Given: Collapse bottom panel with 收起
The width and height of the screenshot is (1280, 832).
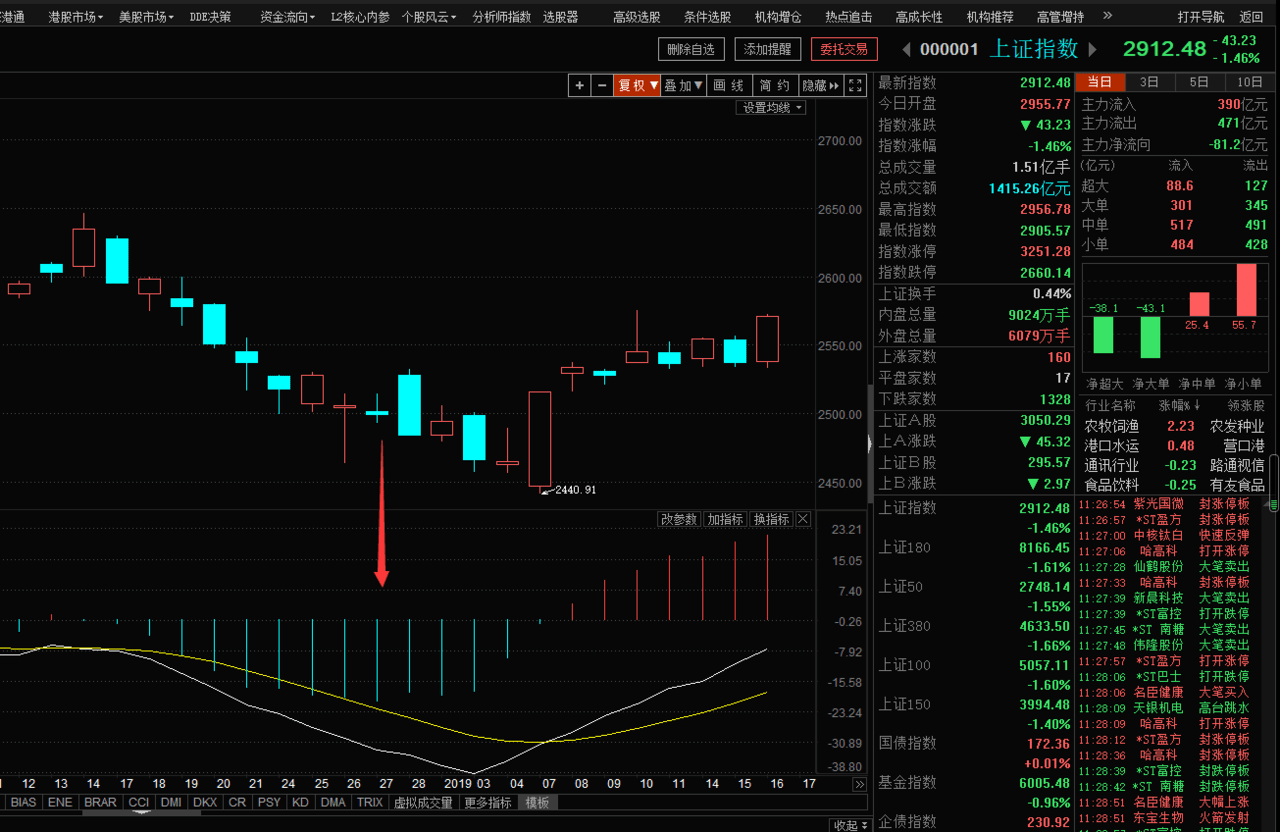Looking at the screenshot, I should tap(849, 825).
